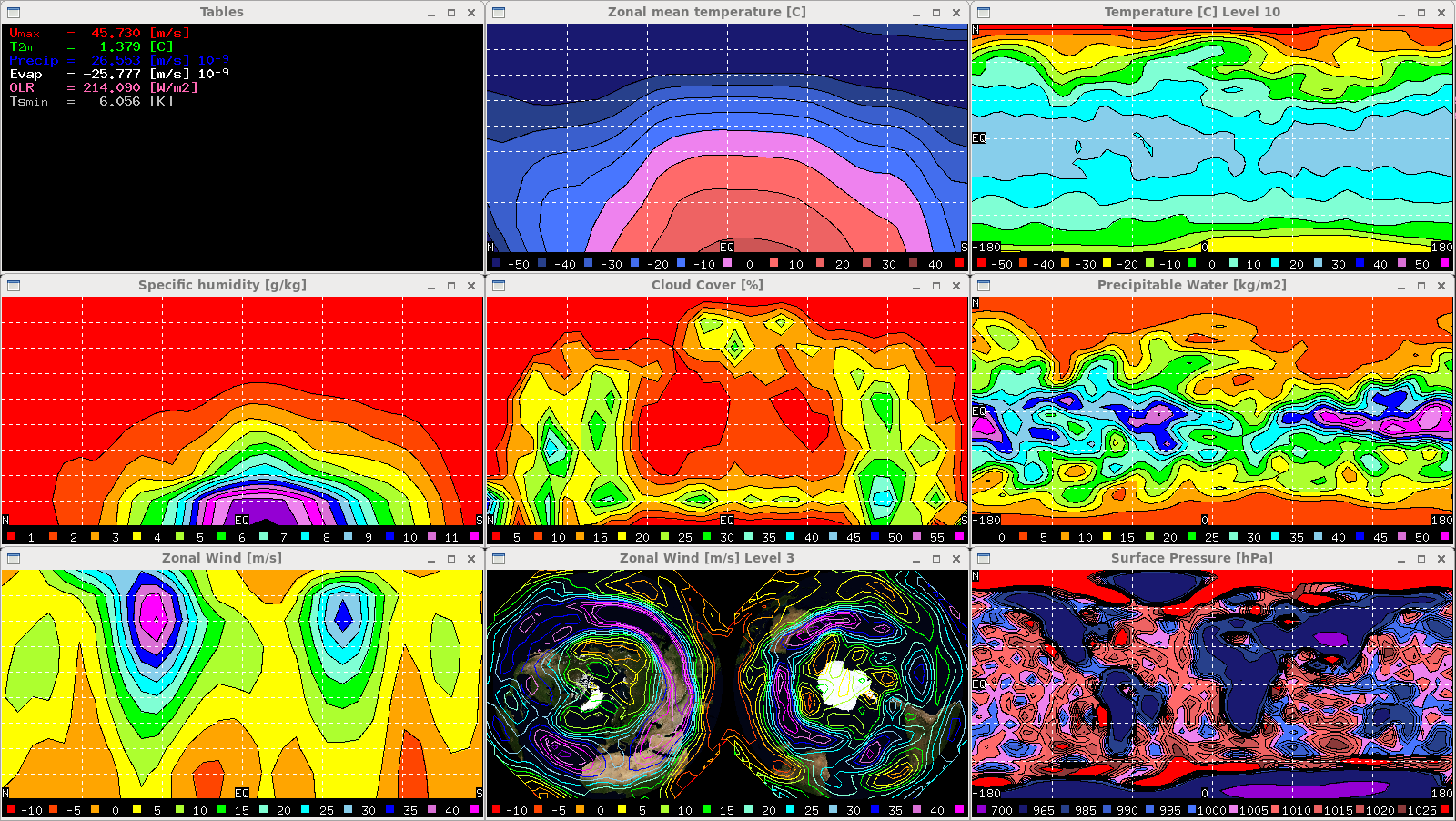Maximize the Zonal Wind Level 3 window
This screenshot has width=1456, height=821.
coord(936,559)
